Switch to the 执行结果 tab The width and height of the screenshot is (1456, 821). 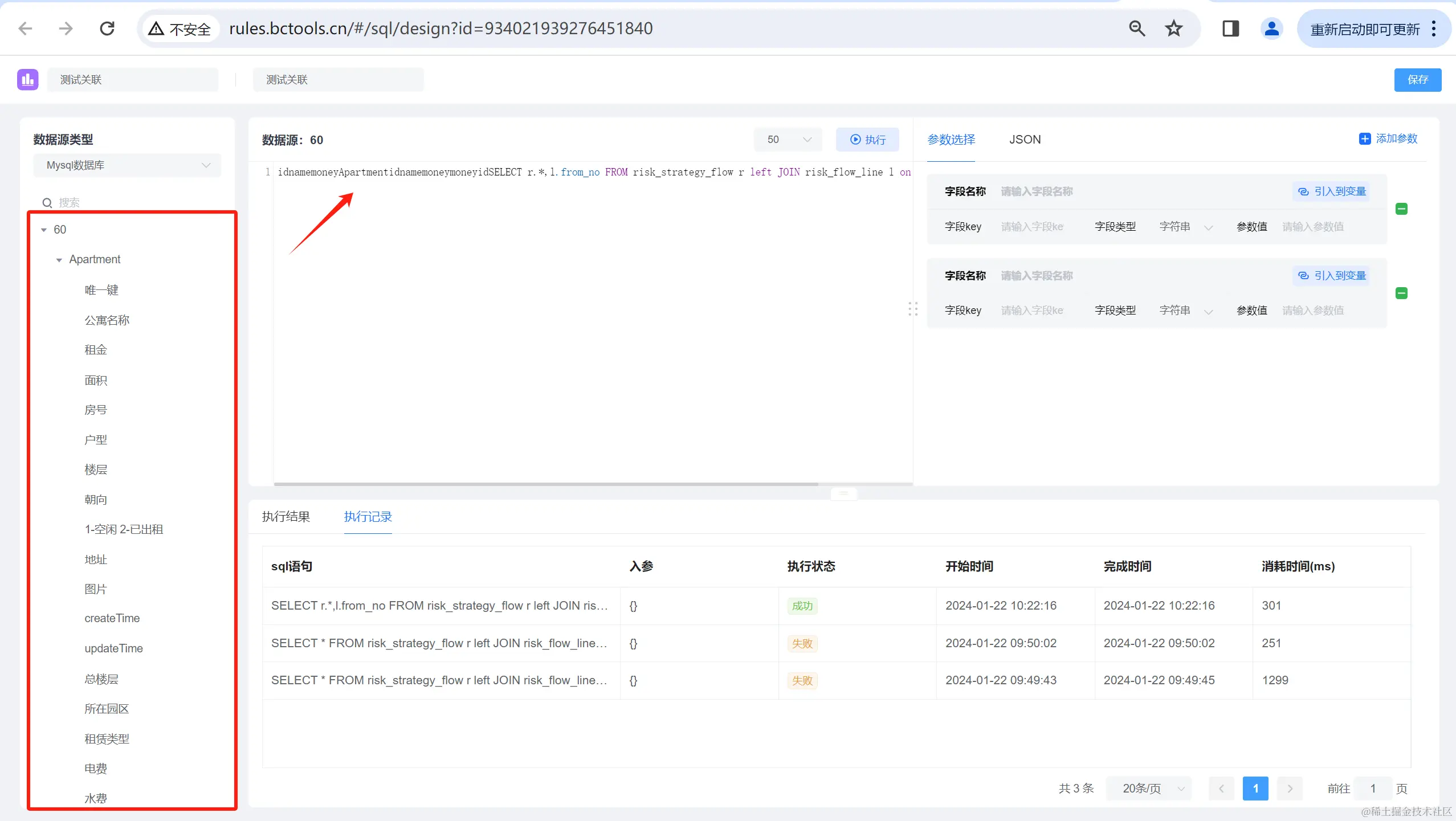pyautogui.click(x=286, y=517)
